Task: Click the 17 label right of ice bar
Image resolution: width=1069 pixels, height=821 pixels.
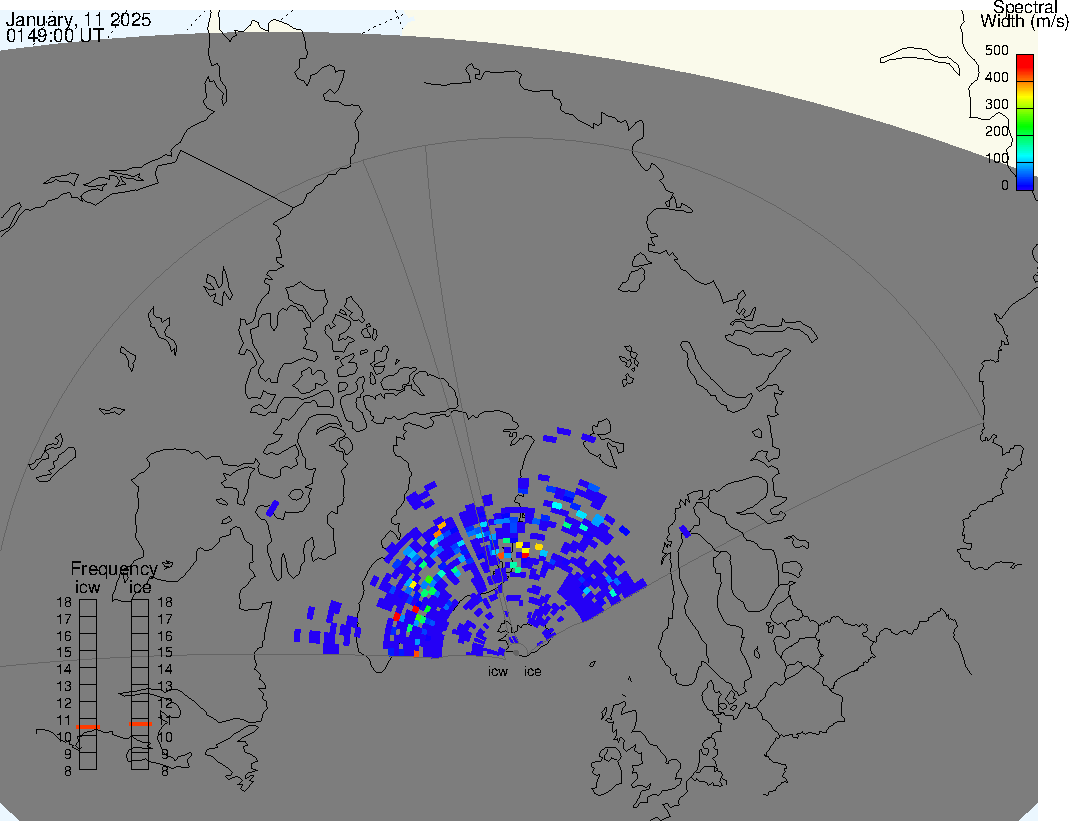Action: (x=165, y=619)
